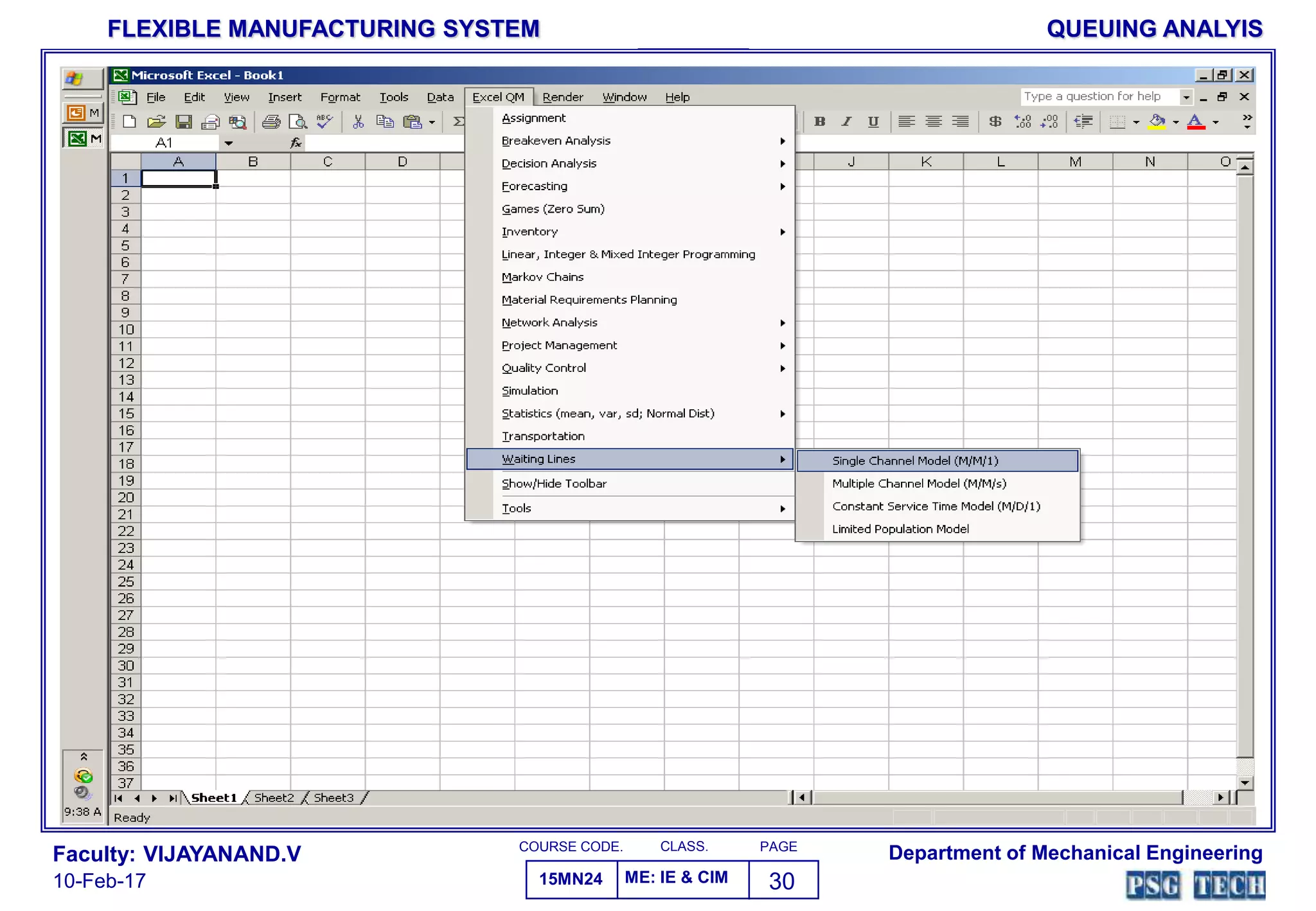This screenshot has width=1316, height=911.
Task: Click the Save floppy disk icon
Action: pos(184,122)
